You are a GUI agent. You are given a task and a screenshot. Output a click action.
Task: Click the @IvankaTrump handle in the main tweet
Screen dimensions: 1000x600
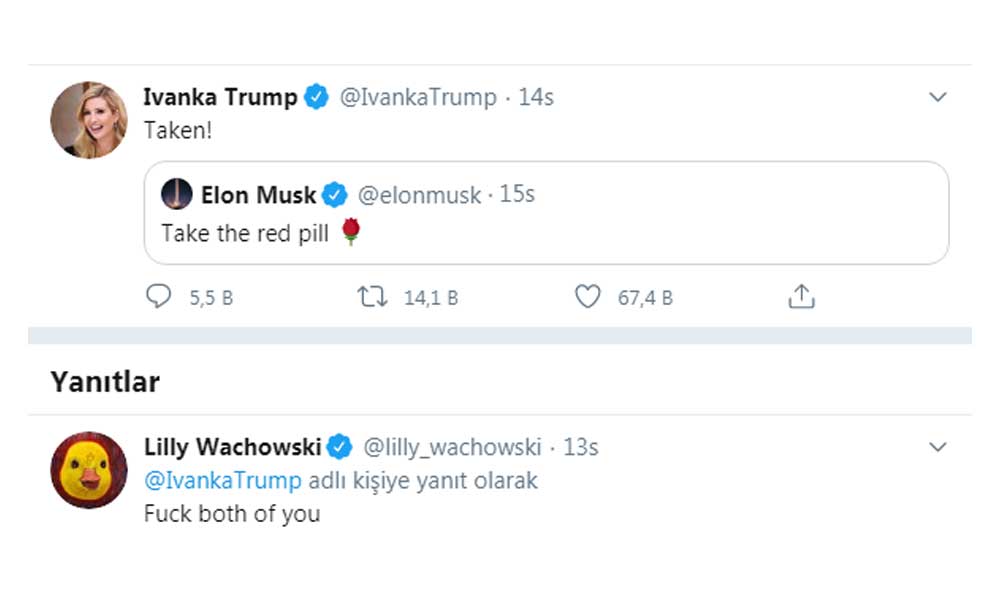[x=418, y=98]
